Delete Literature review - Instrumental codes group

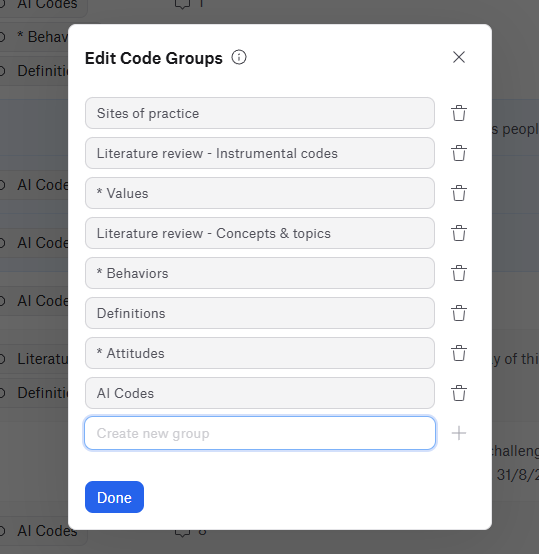coord(459,153)
